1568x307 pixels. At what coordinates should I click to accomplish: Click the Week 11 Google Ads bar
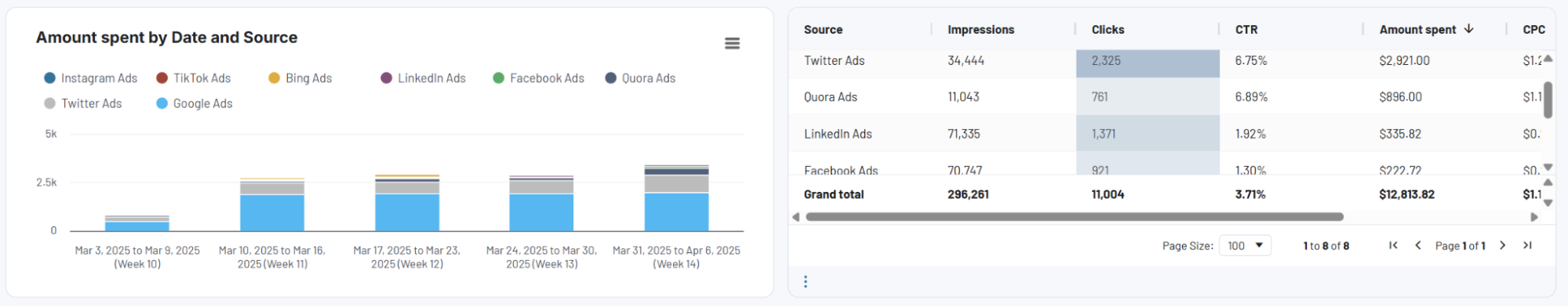point(272,213)
